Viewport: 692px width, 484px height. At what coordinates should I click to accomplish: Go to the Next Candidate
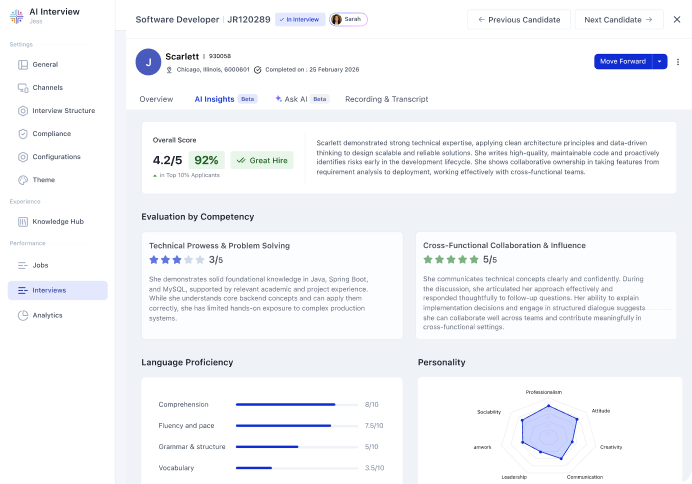(x=617, y=19)
